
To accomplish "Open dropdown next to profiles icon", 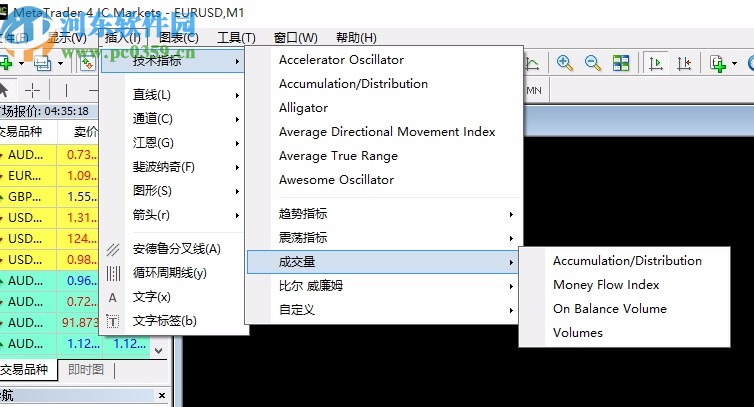I will [x=60, y=63].
